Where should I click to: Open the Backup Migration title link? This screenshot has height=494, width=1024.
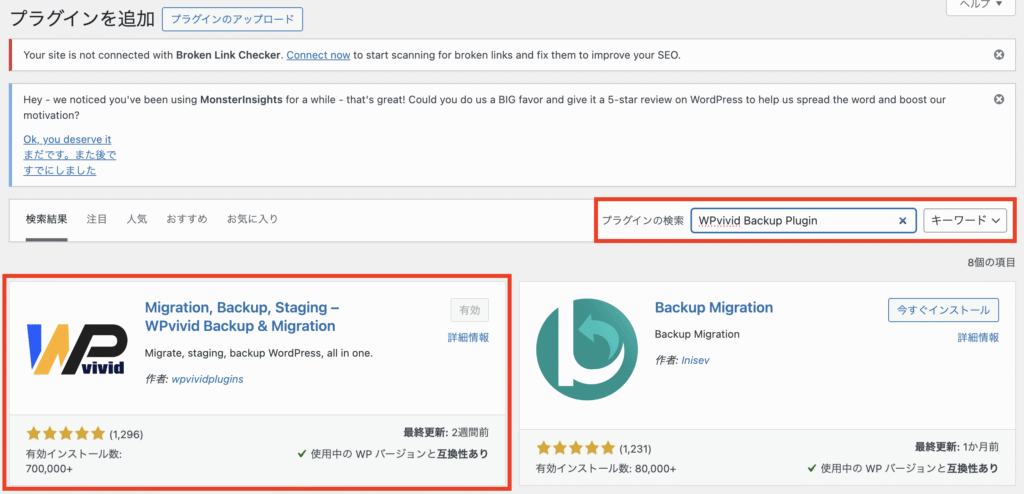tap(714, 307)
